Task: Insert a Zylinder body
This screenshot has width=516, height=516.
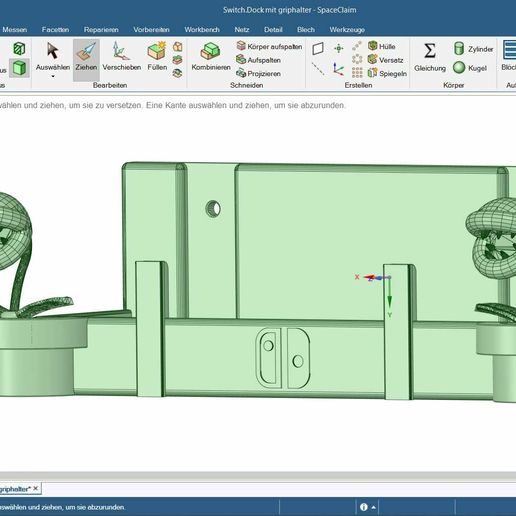Action: [473, 49]
